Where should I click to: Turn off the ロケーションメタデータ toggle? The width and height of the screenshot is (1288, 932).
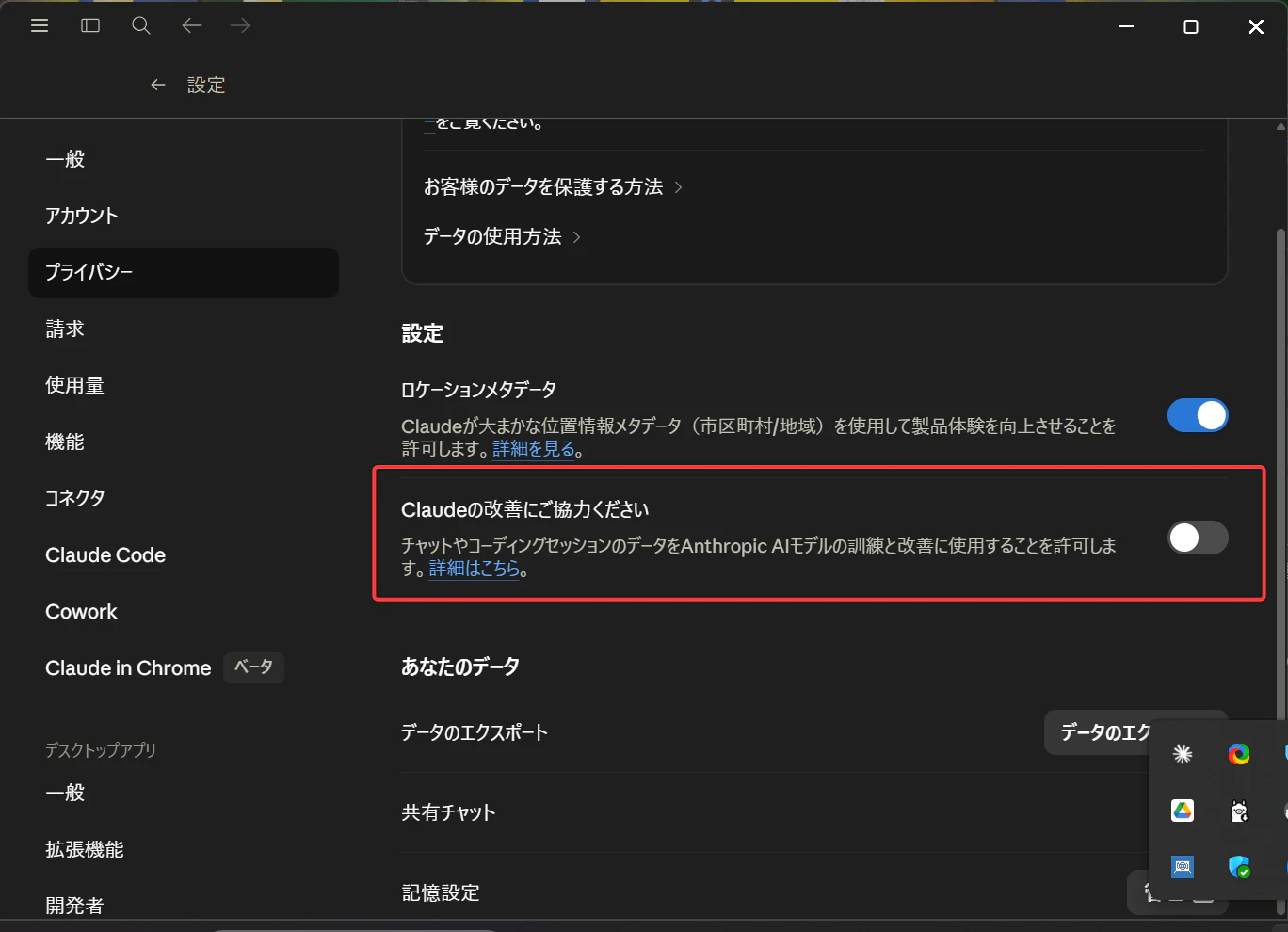click(x=1198, y=415)
